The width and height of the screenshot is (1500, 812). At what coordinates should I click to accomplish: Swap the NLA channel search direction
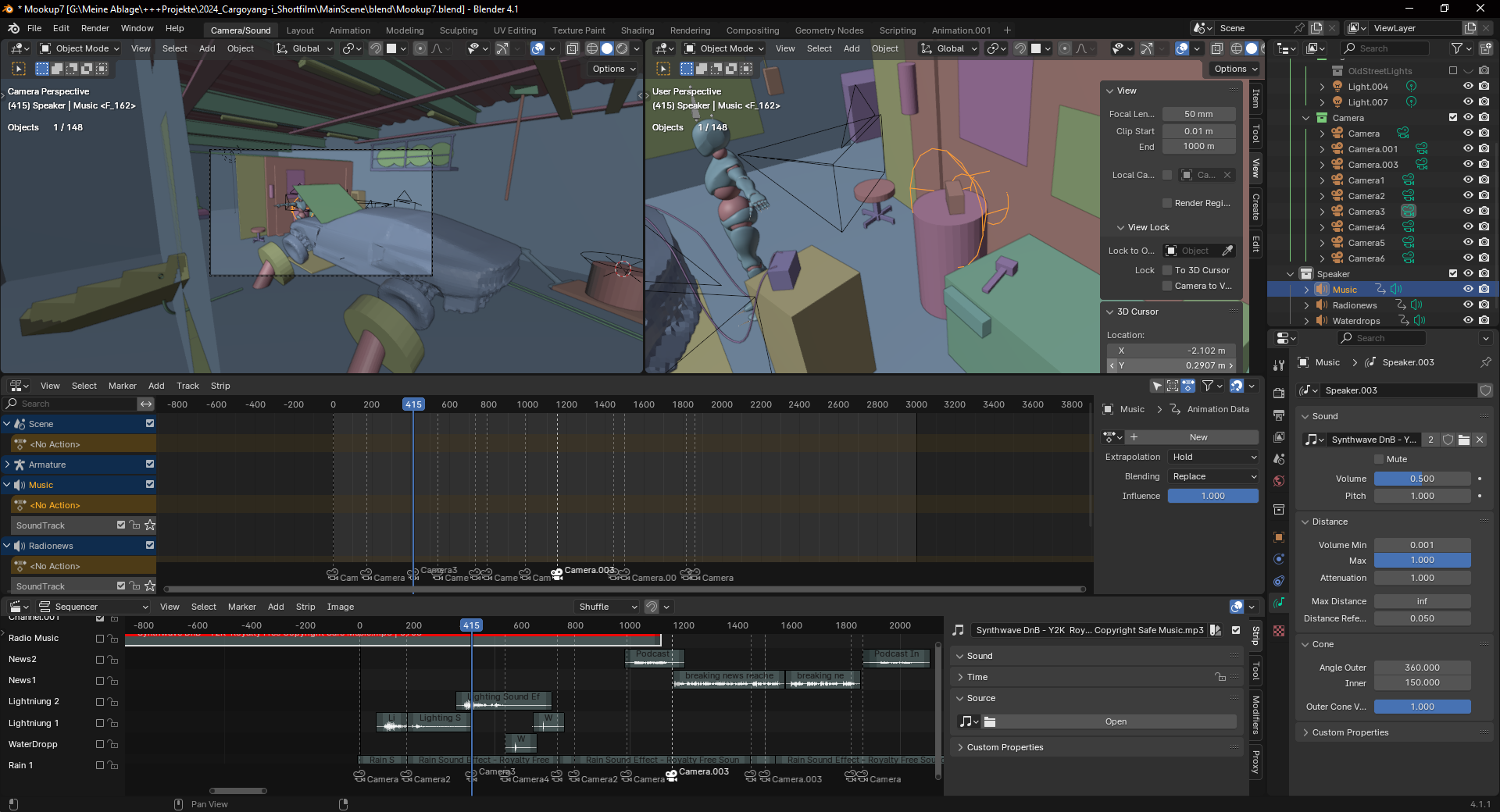click(146, 404)
